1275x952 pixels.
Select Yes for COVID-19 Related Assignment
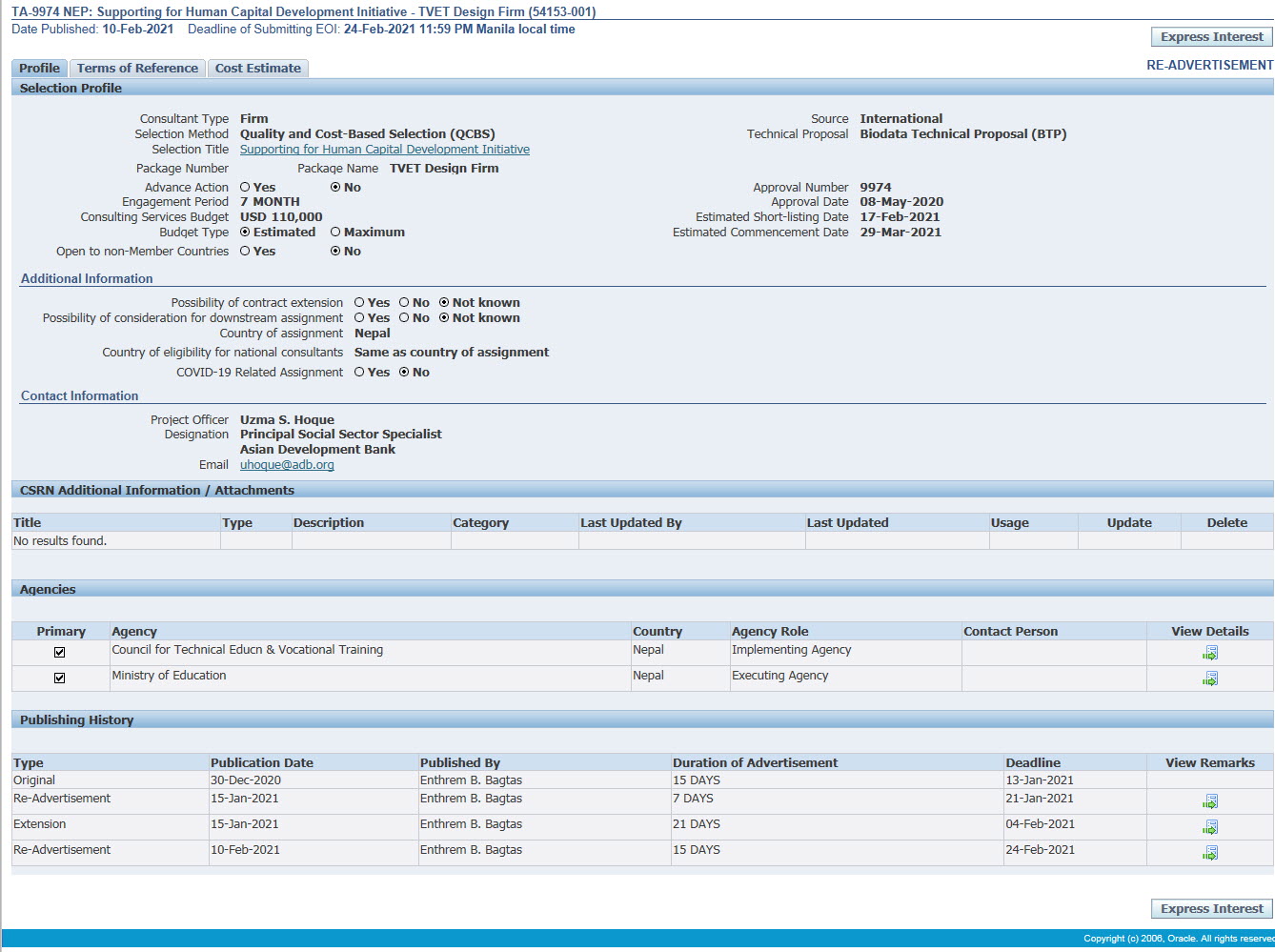click(359, 373)
